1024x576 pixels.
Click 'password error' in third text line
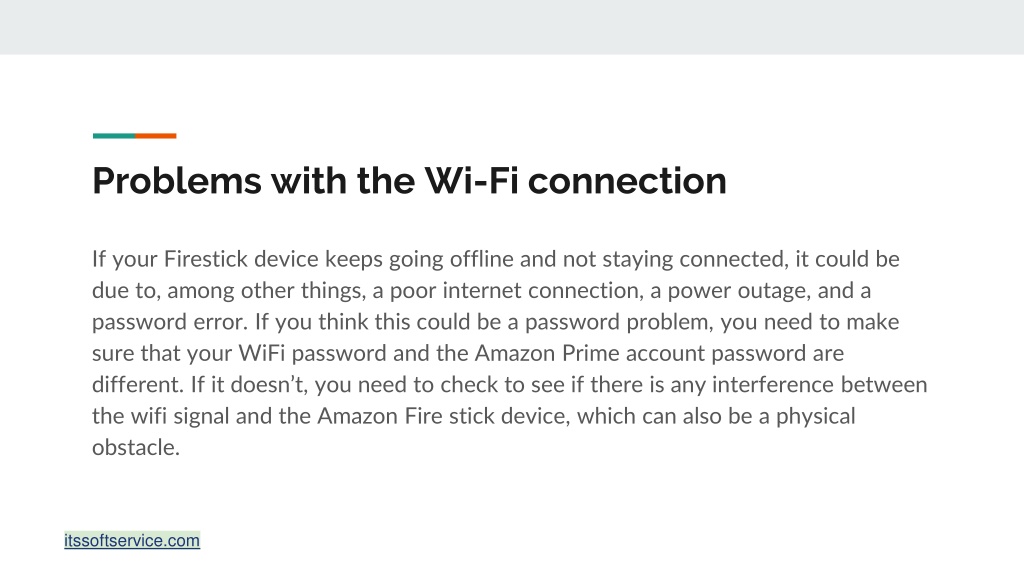click(x=168, y=323)
